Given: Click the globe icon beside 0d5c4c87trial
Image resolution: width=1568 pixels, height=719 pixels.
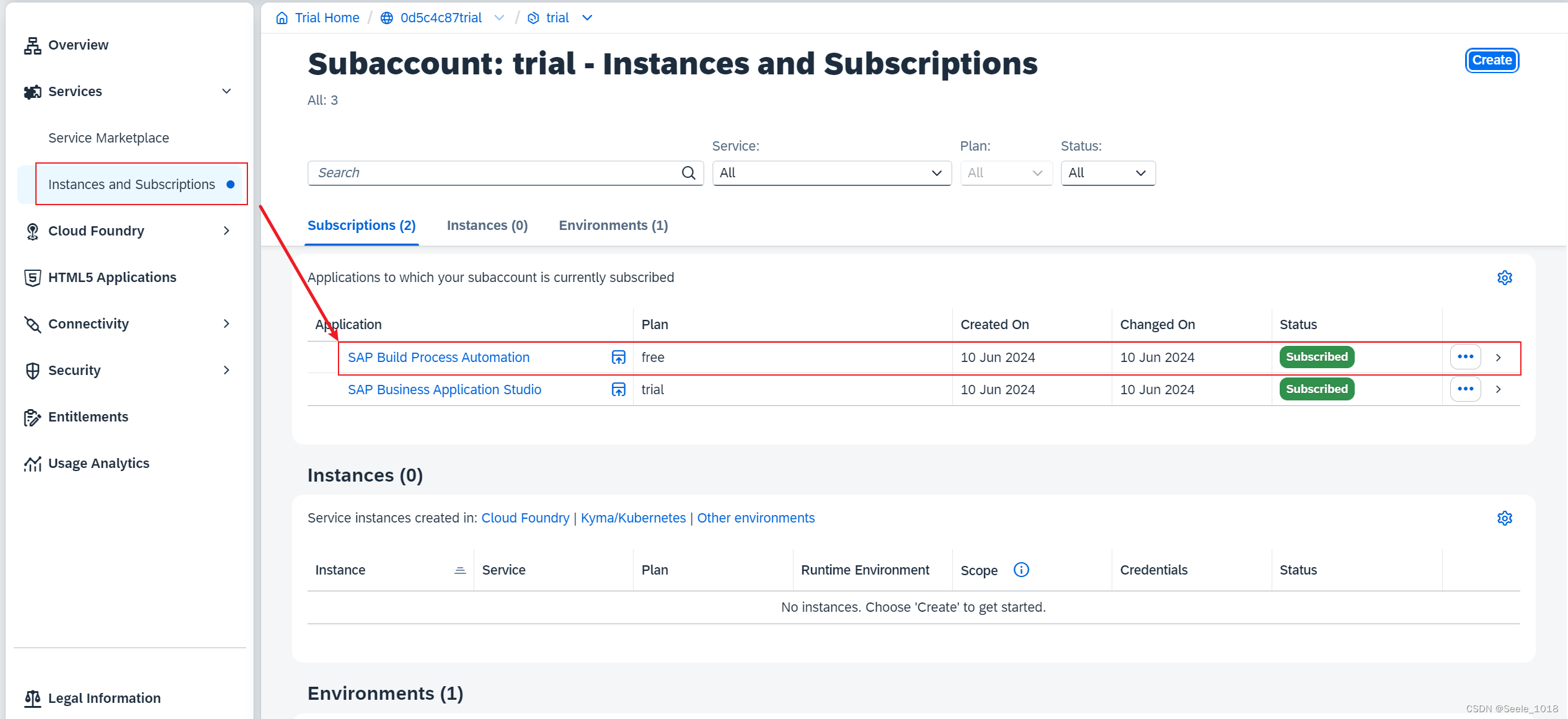Looking at the screenshot, I should point(387,18).
